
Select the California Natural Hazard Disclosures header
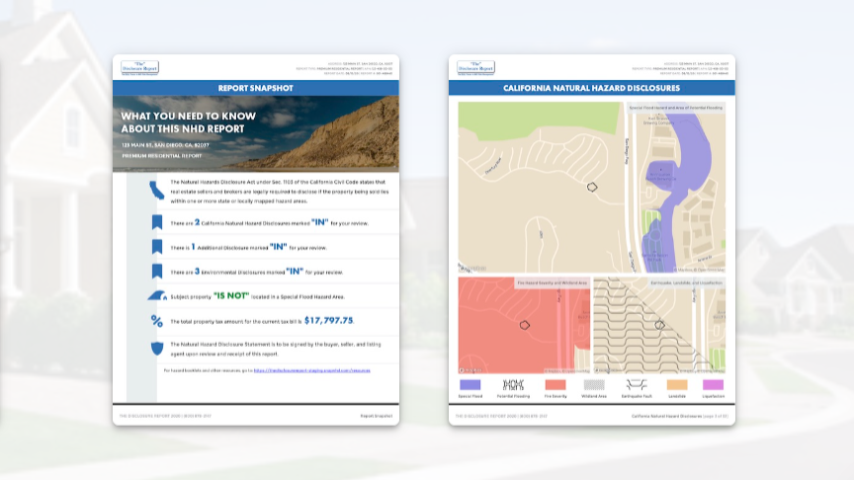pos(591,88)
